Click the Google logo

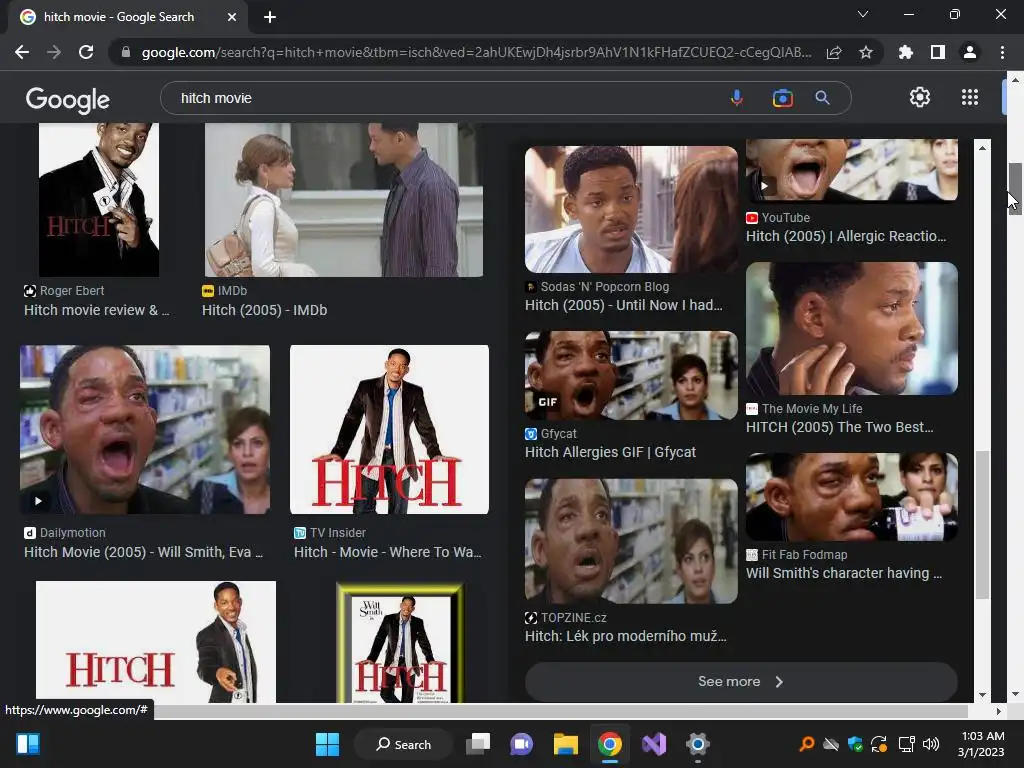pos(68,99)
